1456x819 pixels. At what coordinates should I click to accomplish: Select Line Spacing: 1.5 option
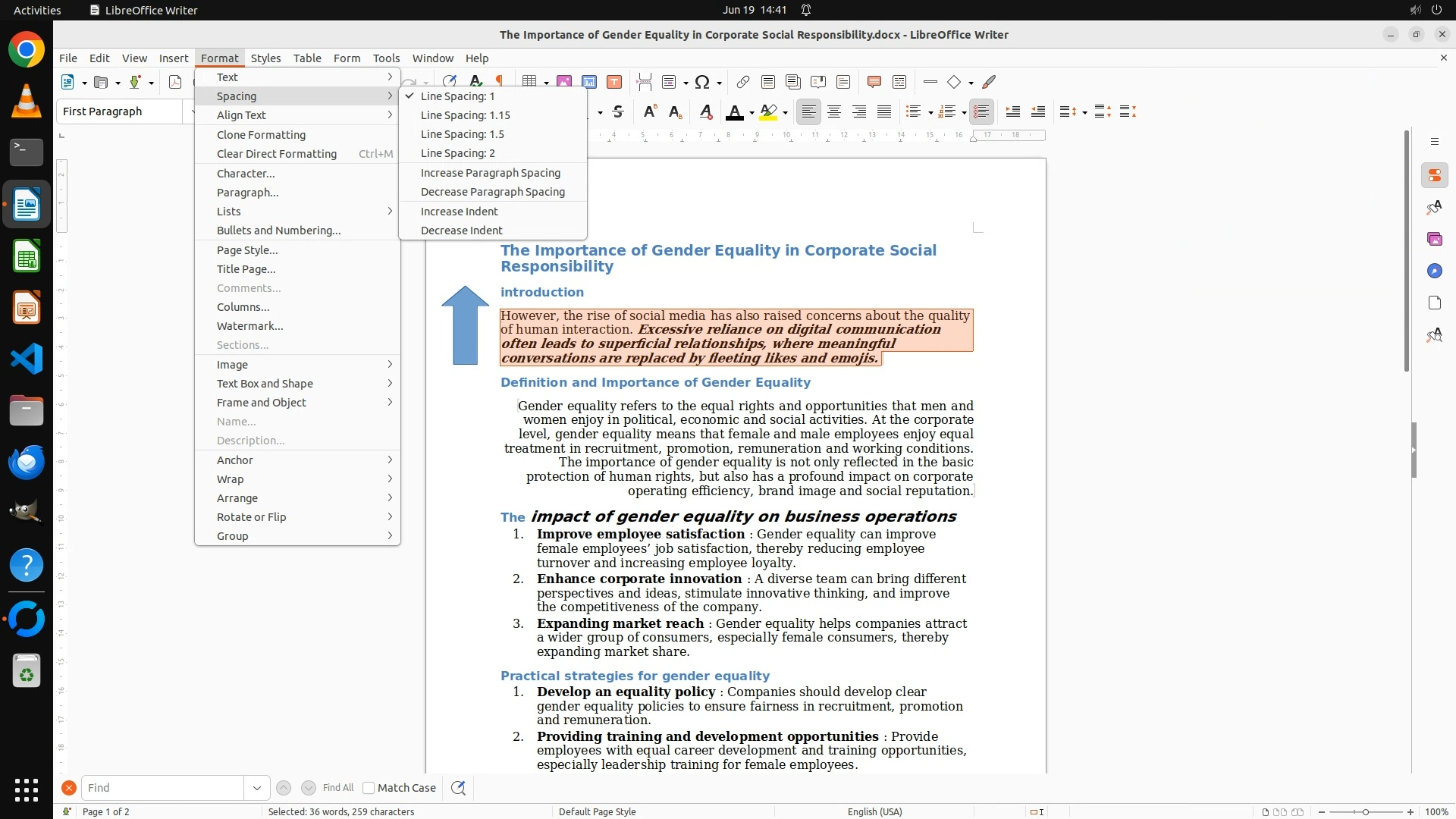(462, 134)
